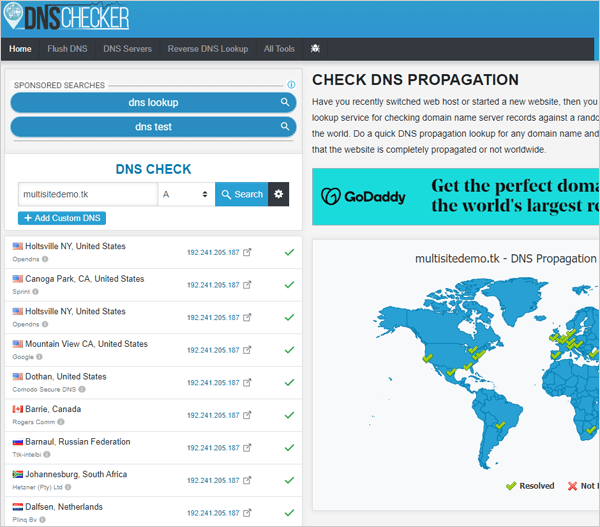Click Mountain View IP address link
Viewport: 600px width, 527px height.
(213, 350)
